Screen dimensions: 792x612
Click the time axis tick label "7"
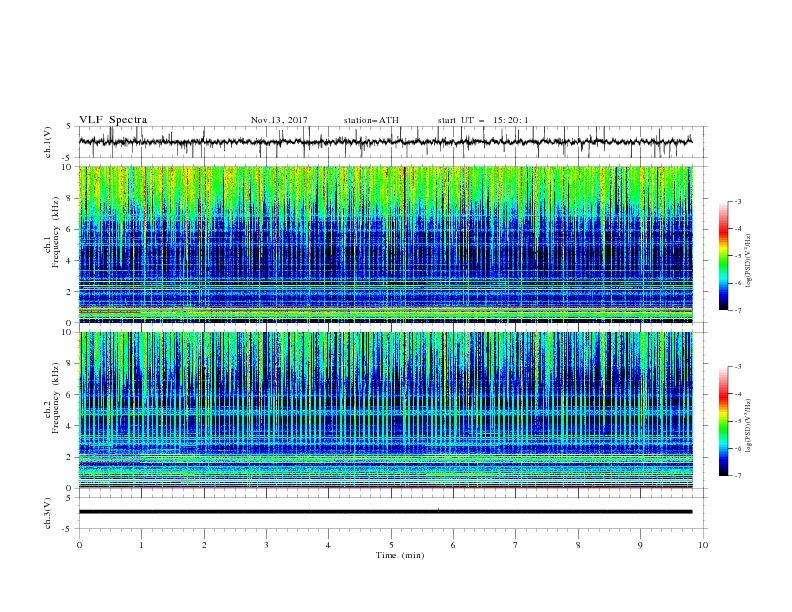(x=516, y=545)
